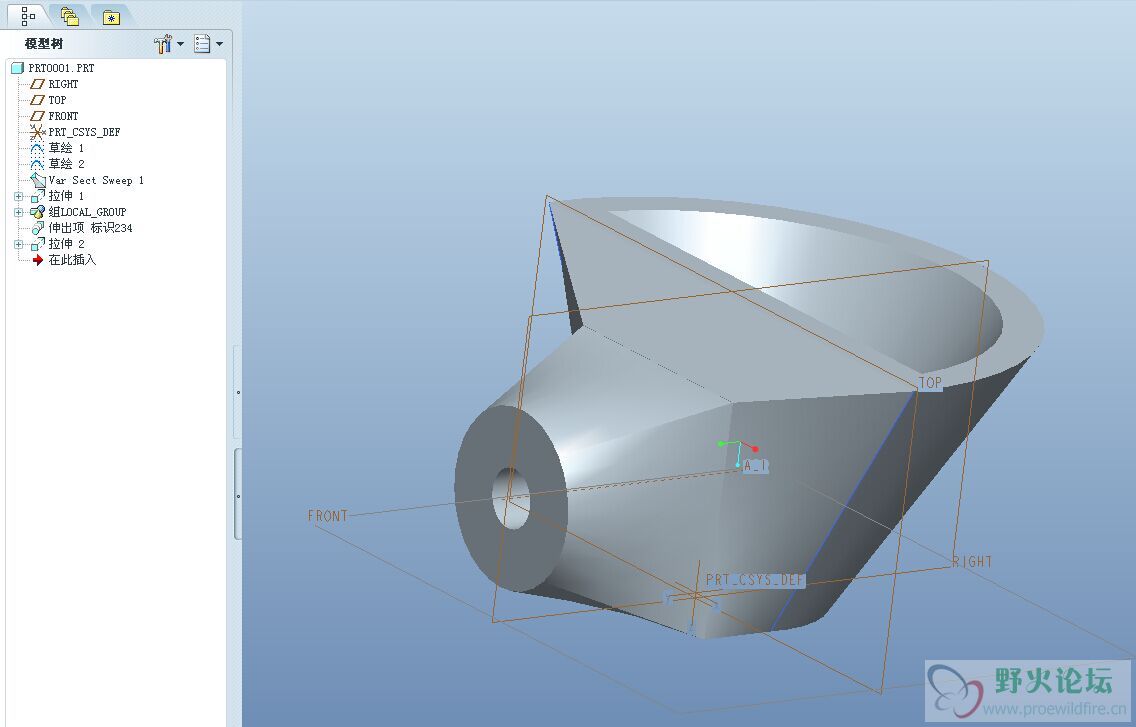Image resolution: width=1136 pixels, height=727 pixels.
Task: Select the FRONT datum plane in tree
Action: click(x=63, y=116)
